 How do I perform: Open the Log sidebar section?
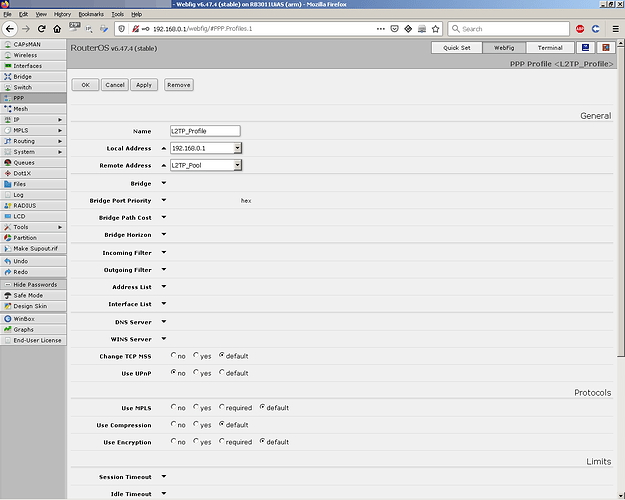(x=33, y=195)
